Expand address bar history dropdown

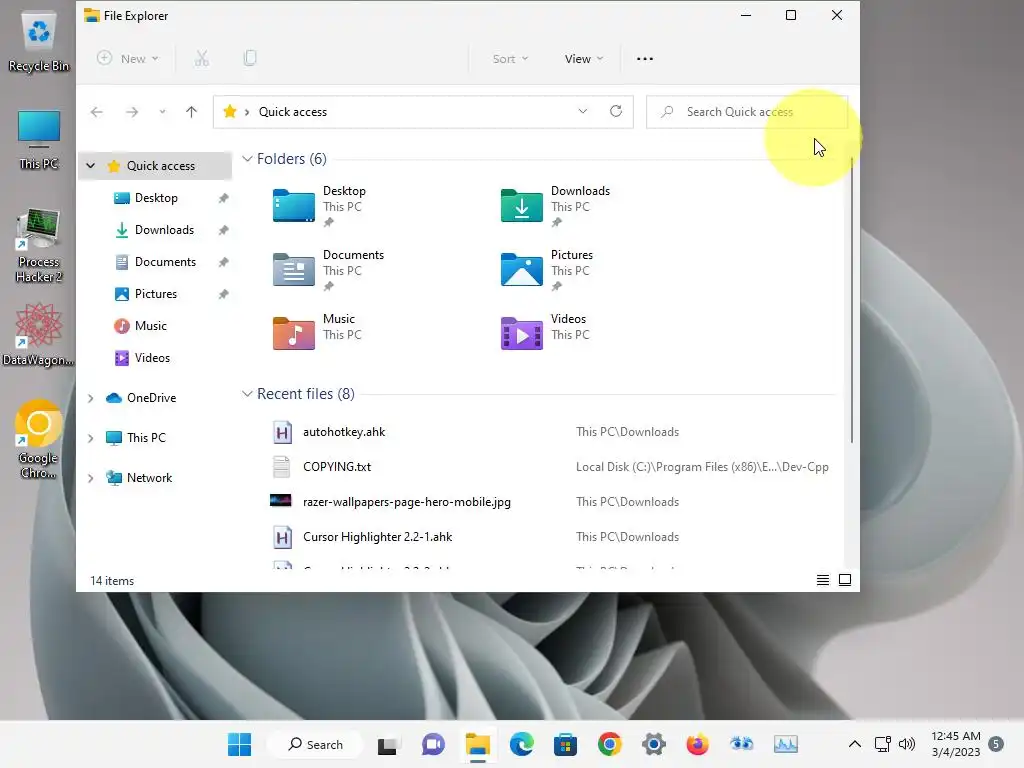click(583, 111)
